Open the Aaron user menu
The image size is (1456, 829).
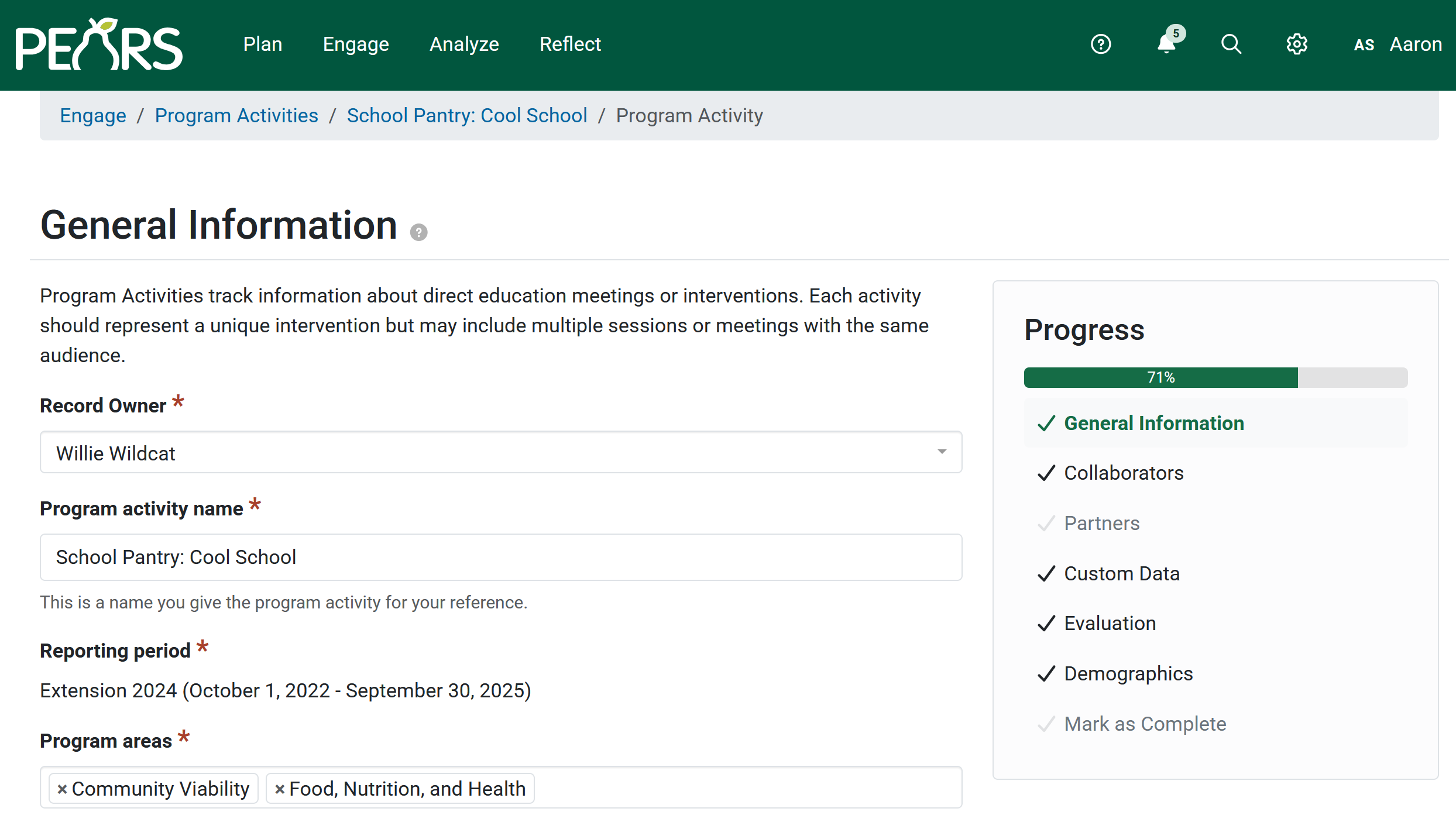click(1416, 44)
